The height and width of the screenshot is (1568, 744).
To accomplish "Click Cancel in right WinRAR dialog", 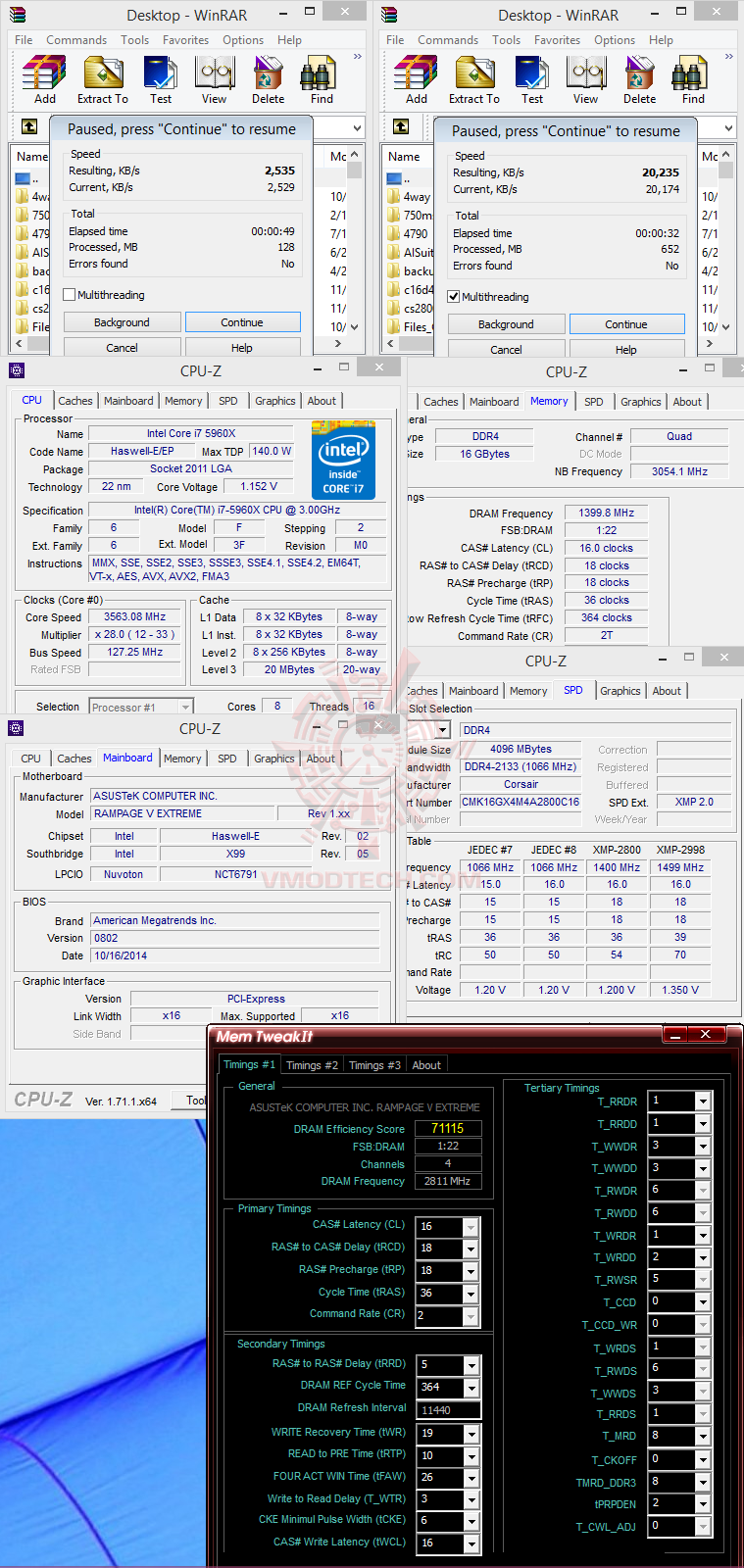I will (506, 350).
